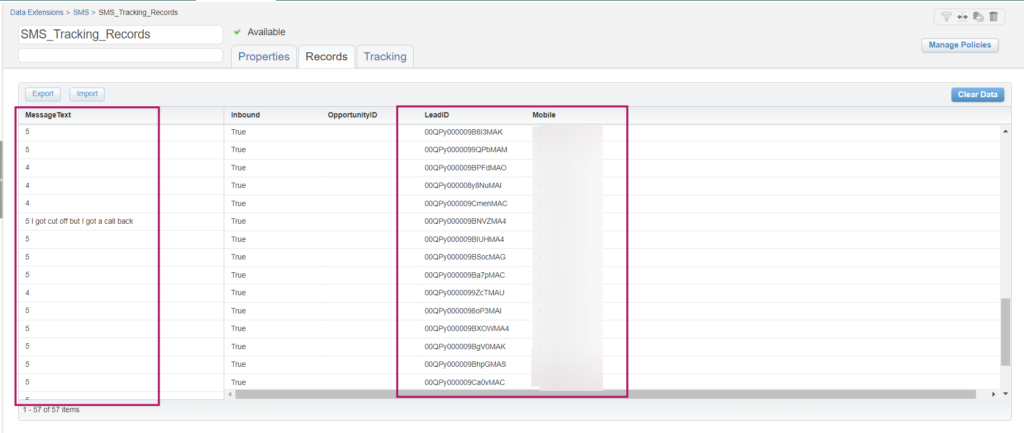The image size is (1024, 433).
Task: Click LeadID 00QPy000009BNVZMA4
Action: [465, 221]
